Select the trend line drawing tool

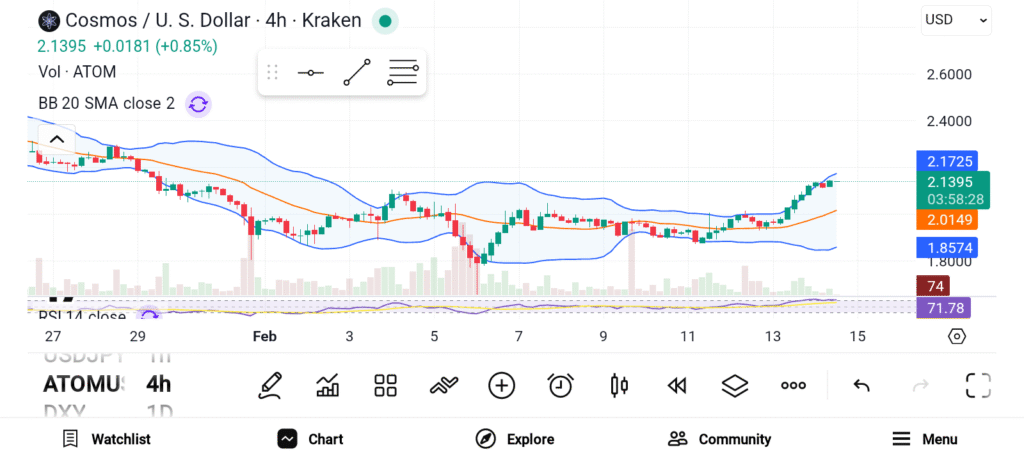(357, 73)
